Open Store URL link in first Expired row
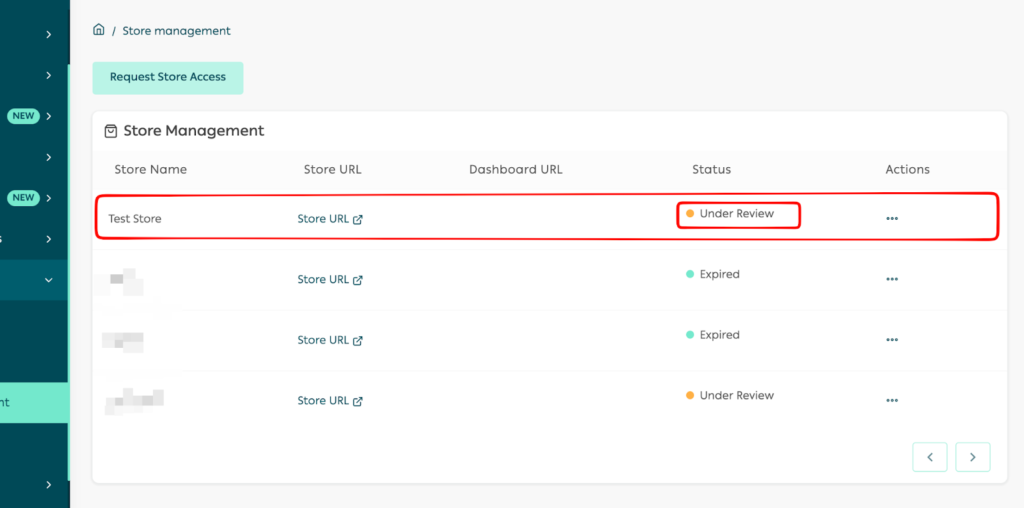The width and height of the screenshot is (1024, 508). [x=323, y=279]
